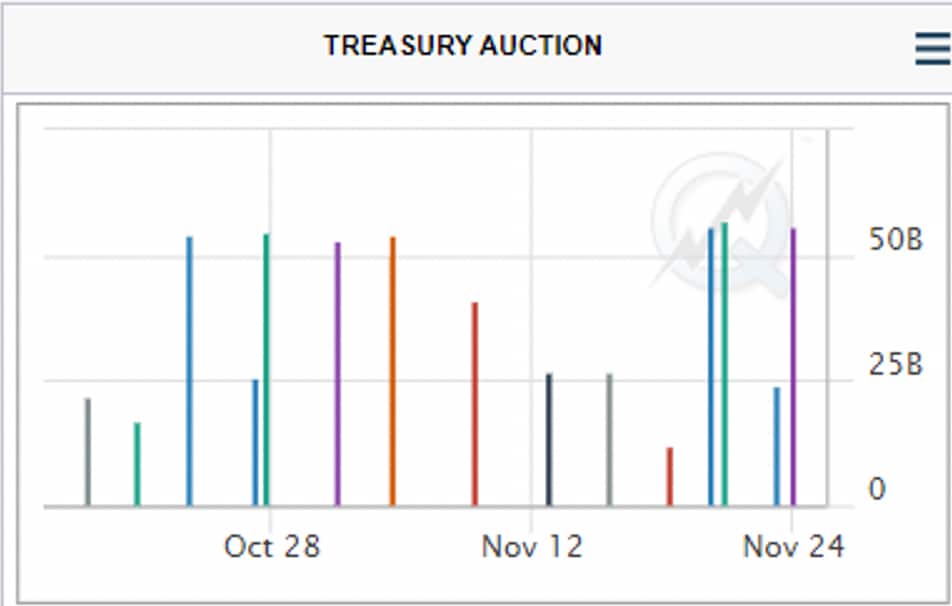Viewport: 952px width, 606px height.
Task: Select the purple bar left of the orange bar
Action: pyautogui.click(x=337, y=373)
